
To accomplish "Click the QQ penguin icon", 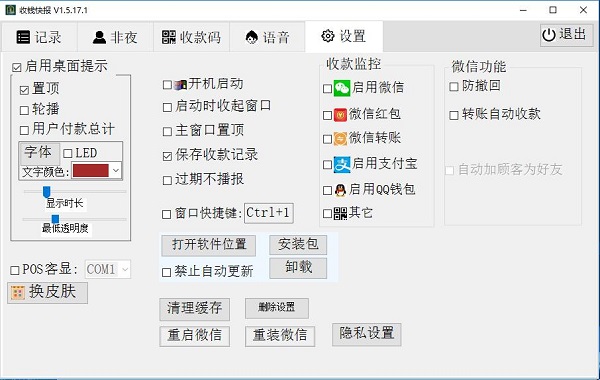I will [x=340, y=190].
